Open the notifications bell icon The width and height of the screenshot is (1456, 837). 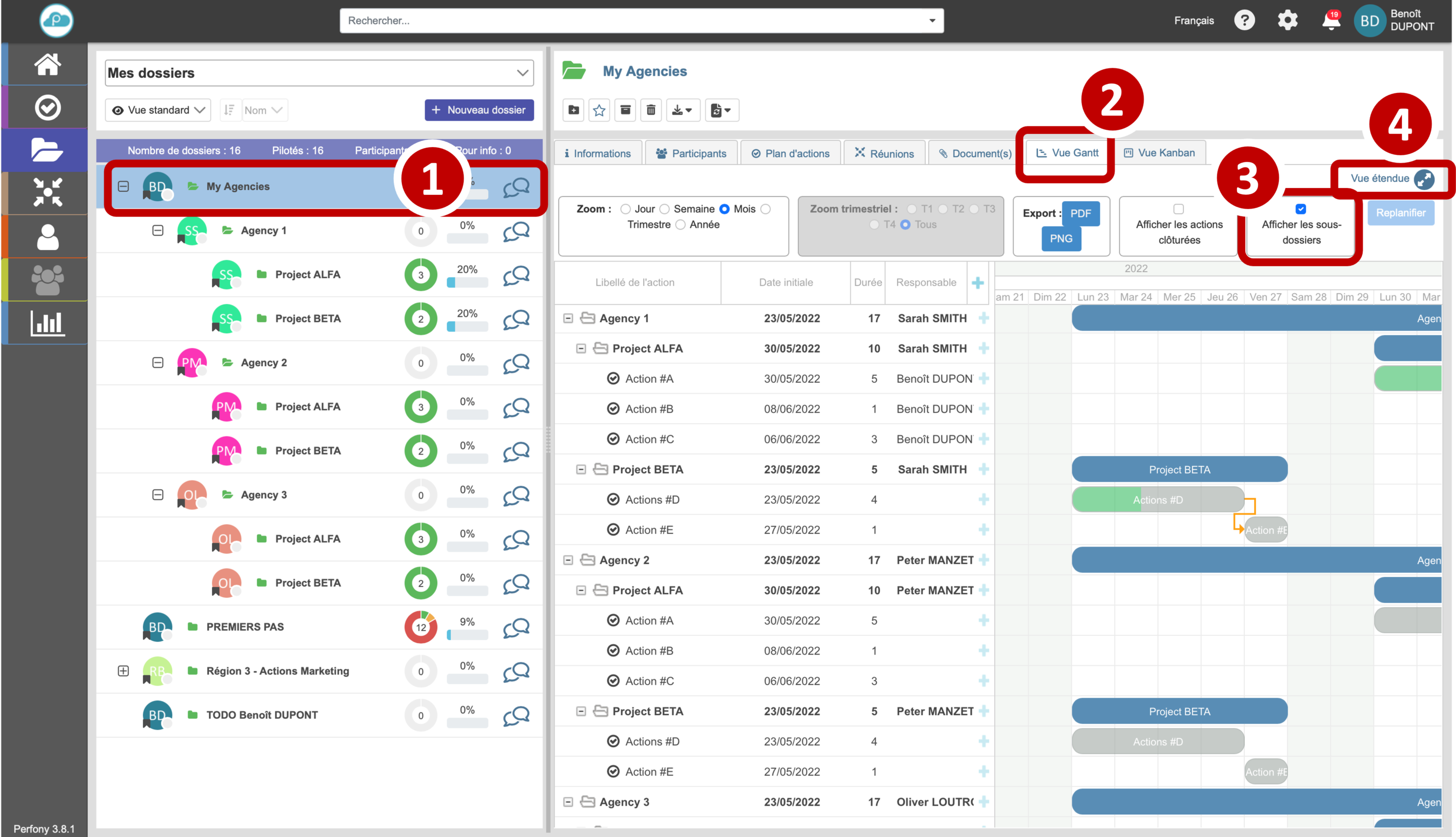(x=1331, y=21)
